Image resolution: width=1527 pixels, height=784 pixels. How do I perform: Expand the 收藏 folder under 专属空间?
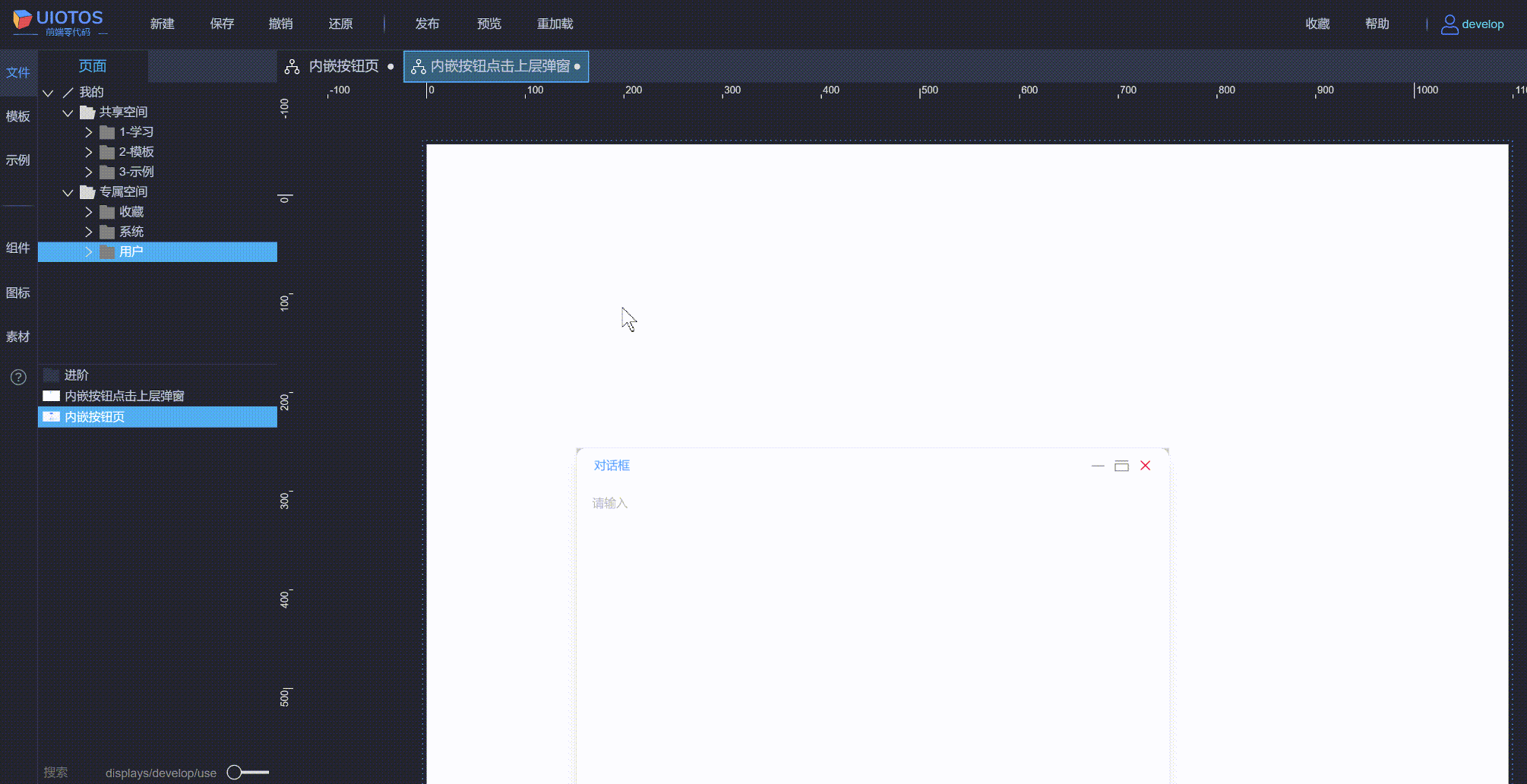click(x=88, y=211)
